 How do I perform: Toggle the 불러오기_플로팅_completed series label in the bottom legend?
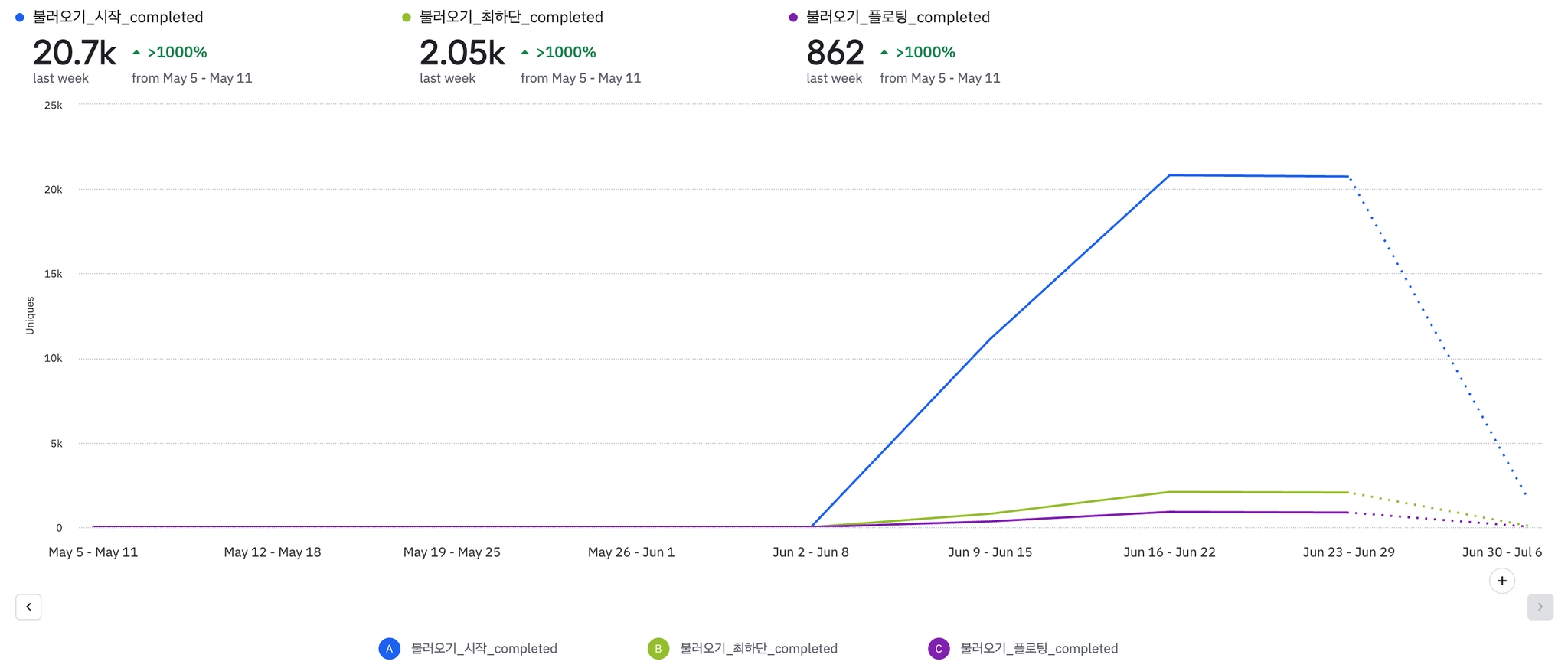[x=1039, y=649]
